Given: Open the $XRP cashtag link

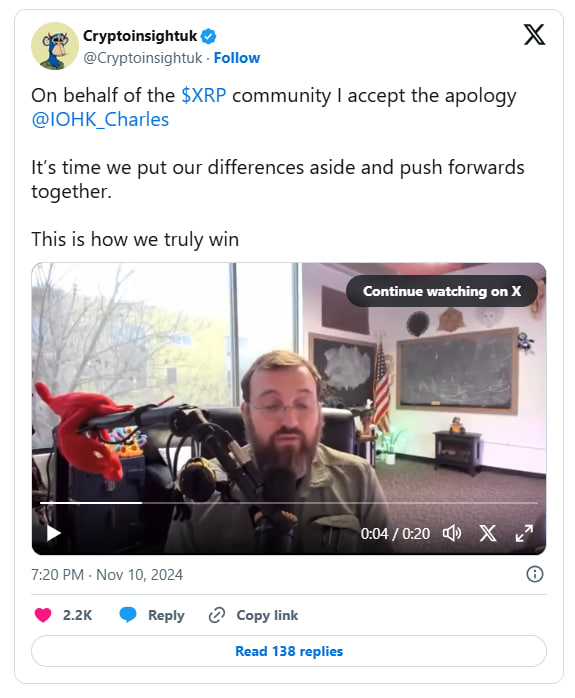Looking at the screenshot, I should tap(203, 95).
